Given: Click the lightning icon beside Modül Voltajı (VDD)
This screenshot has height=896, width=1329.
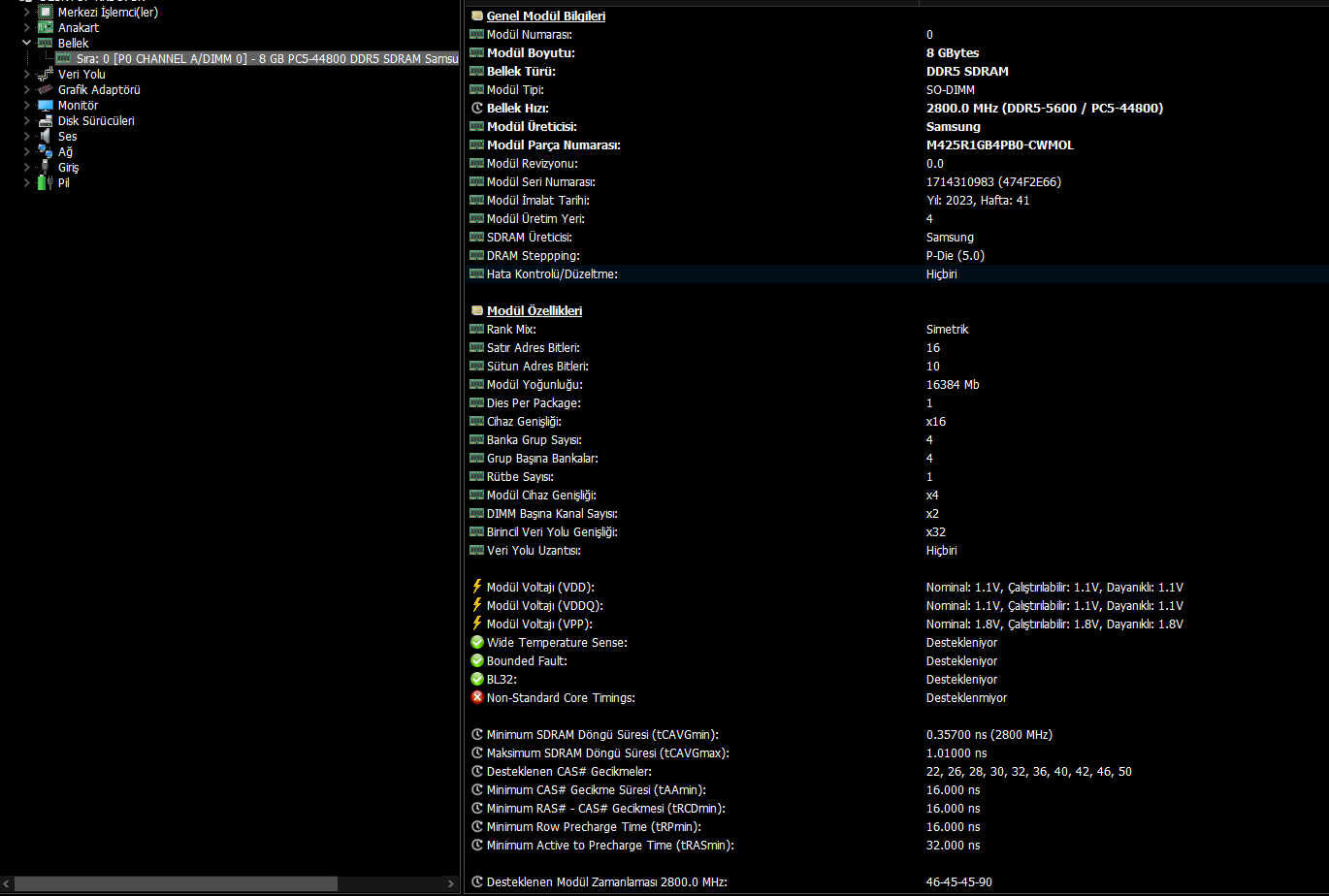Looking at the screenshot, I should (476, 587).
